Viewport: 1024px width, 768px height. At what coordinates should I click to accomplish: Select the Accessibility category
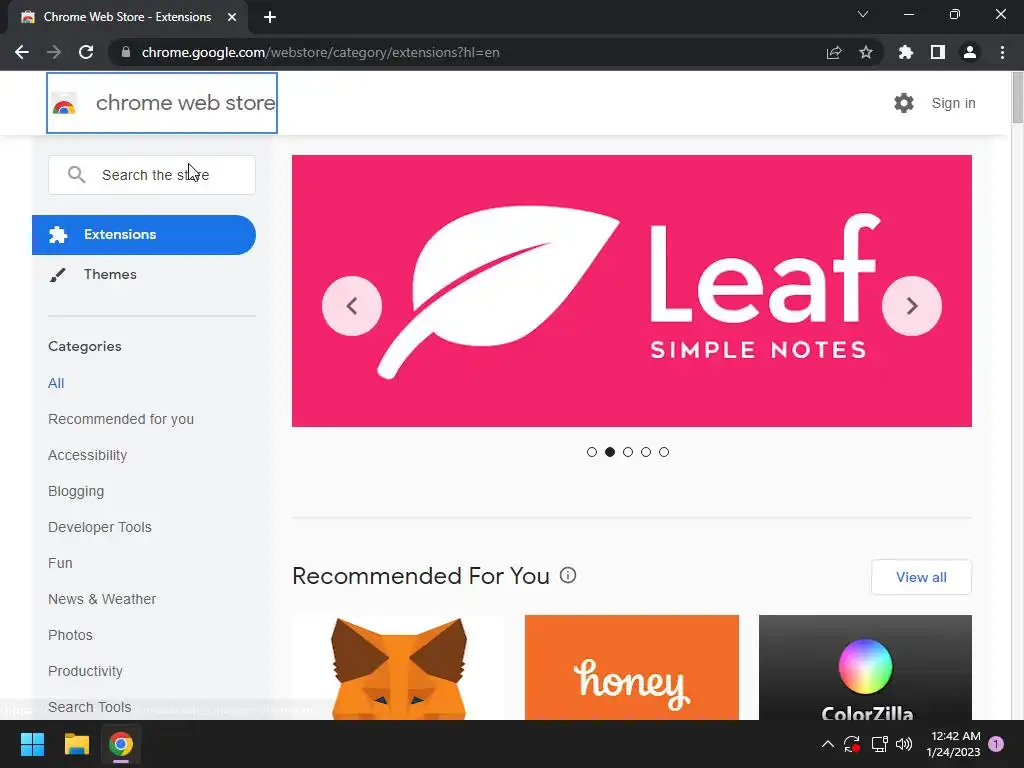point(88,455)
